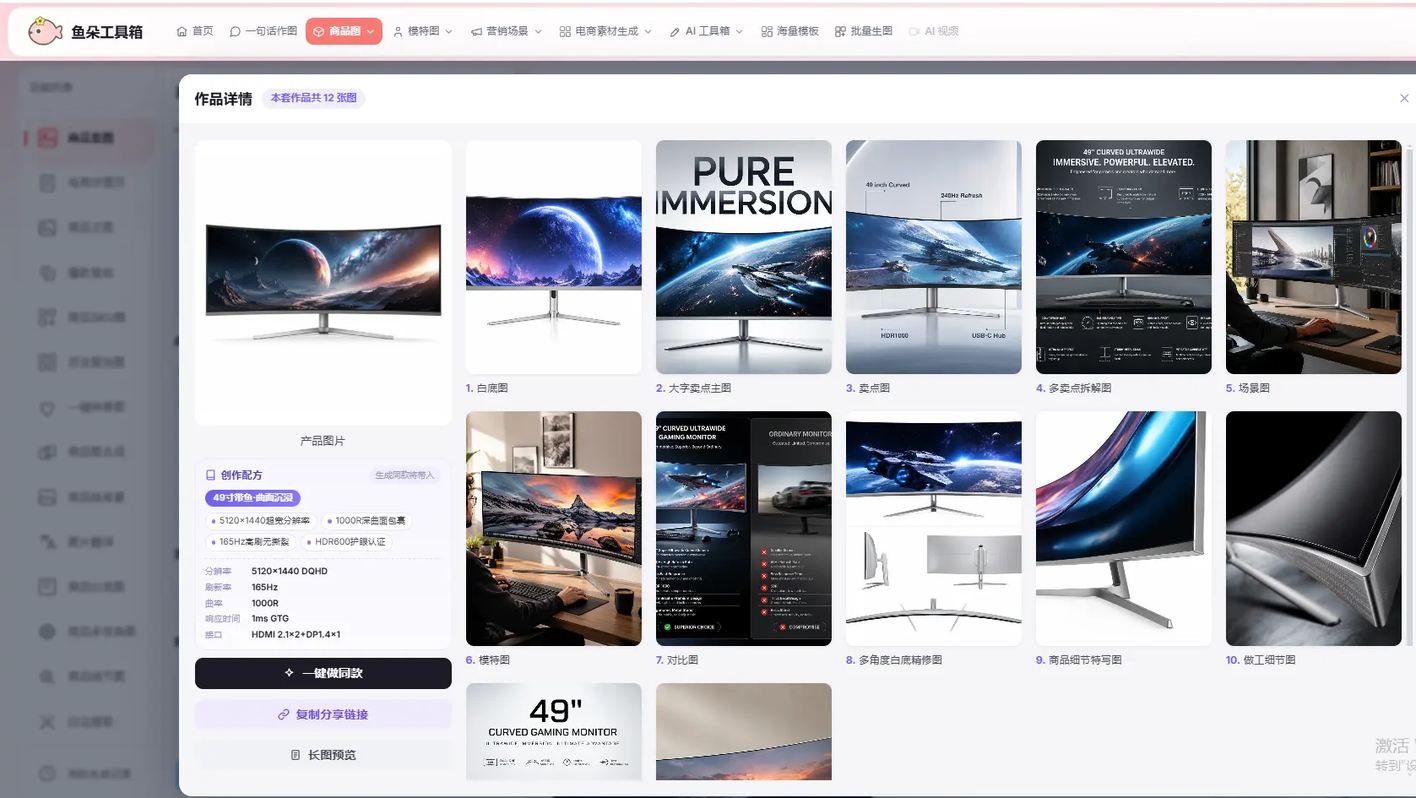Viewport: 1416px width, 798px height.
Task: Click the HDMI 2.1×2+DP1.4×1 interface value
Action: [x=296, y=635]
